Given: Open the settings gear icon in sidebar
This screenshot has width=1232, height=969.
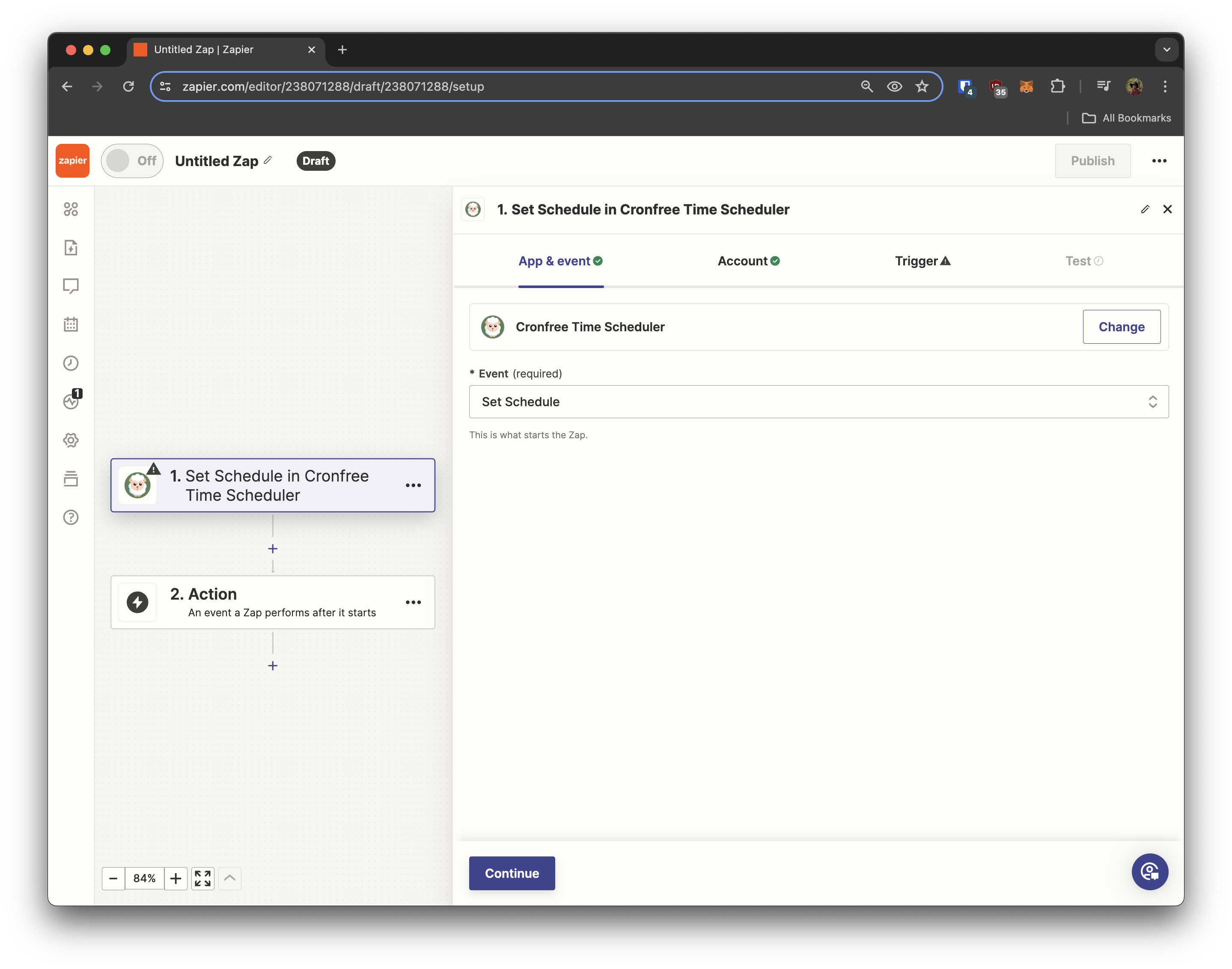Looking at the screenshot, I should [71, 440].
